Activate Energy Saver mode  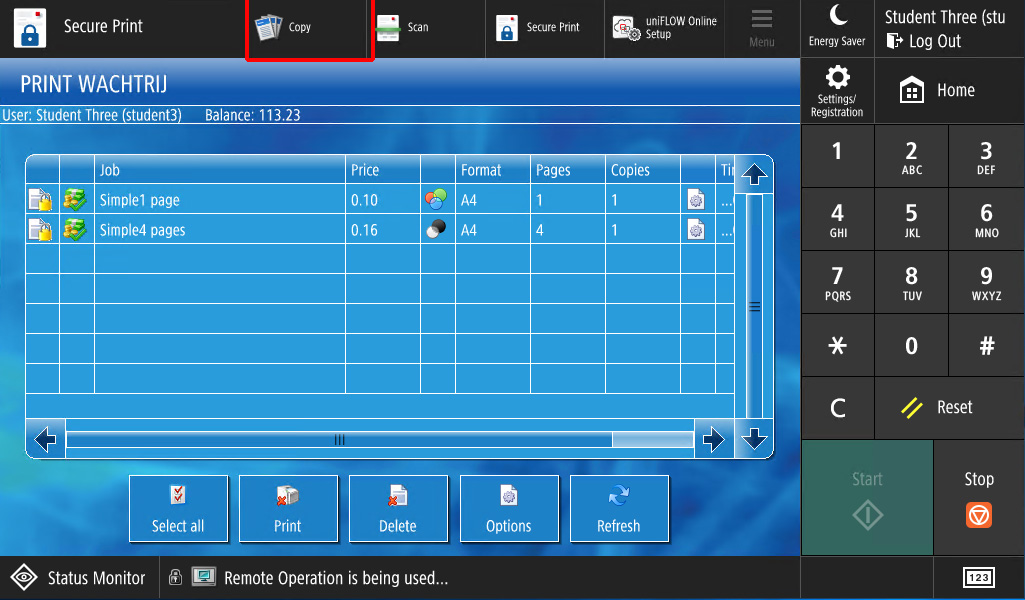coord(837,26)
